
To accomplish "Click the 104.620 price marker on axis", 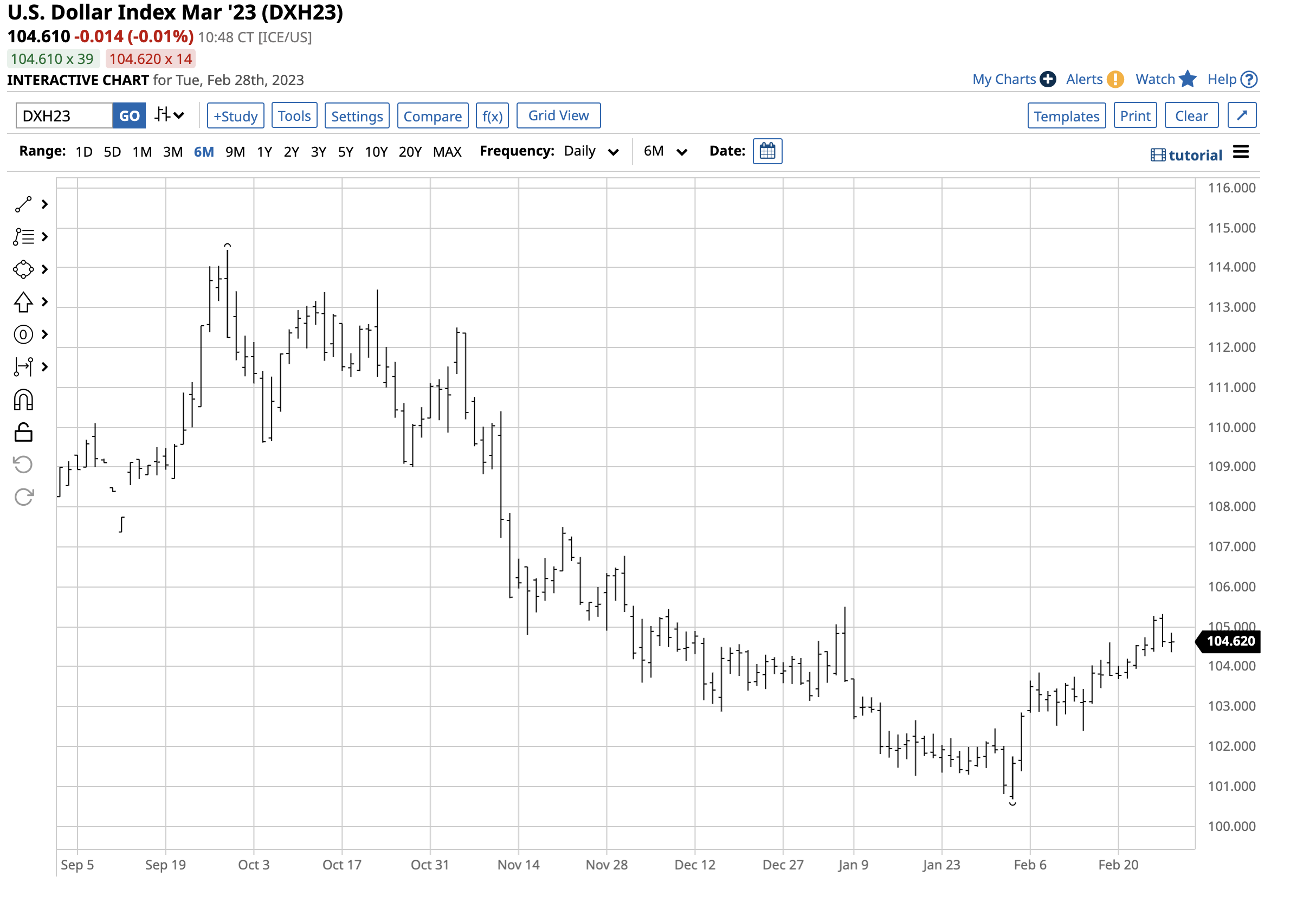I will [1230, 641].
